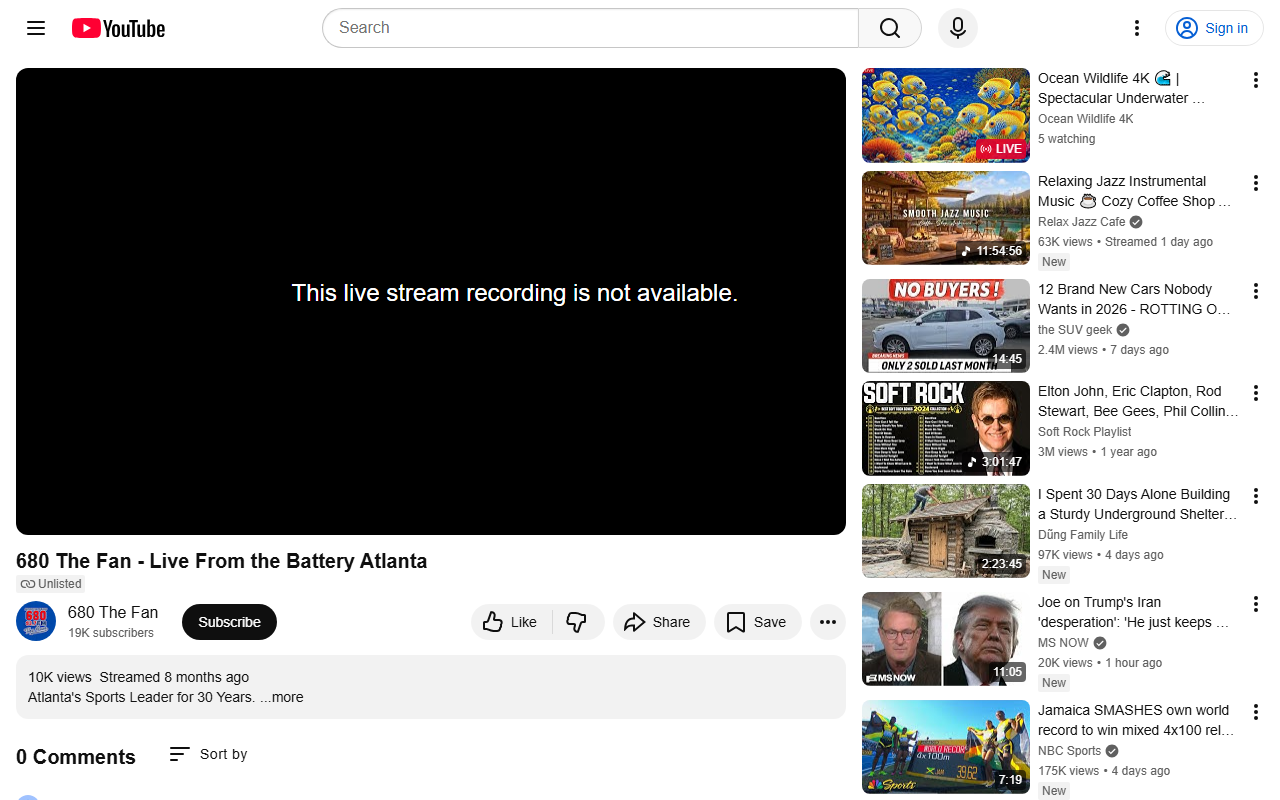Click the video title 680 The Fan Live

222,561
